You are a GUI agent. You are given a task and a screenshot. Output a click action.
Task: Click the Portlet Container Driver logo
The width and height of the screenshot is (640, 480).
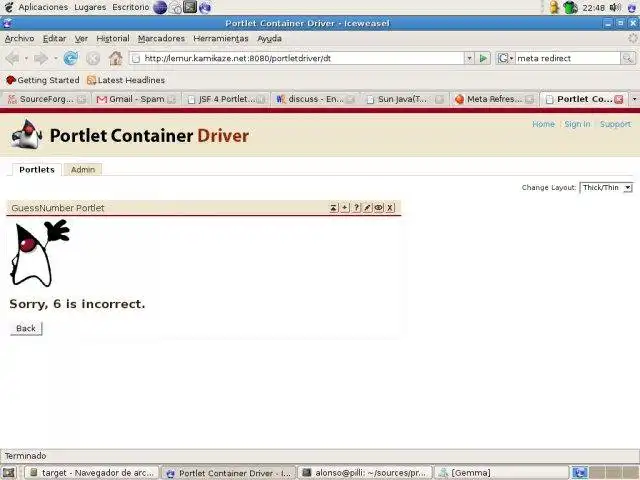(130, 136)
